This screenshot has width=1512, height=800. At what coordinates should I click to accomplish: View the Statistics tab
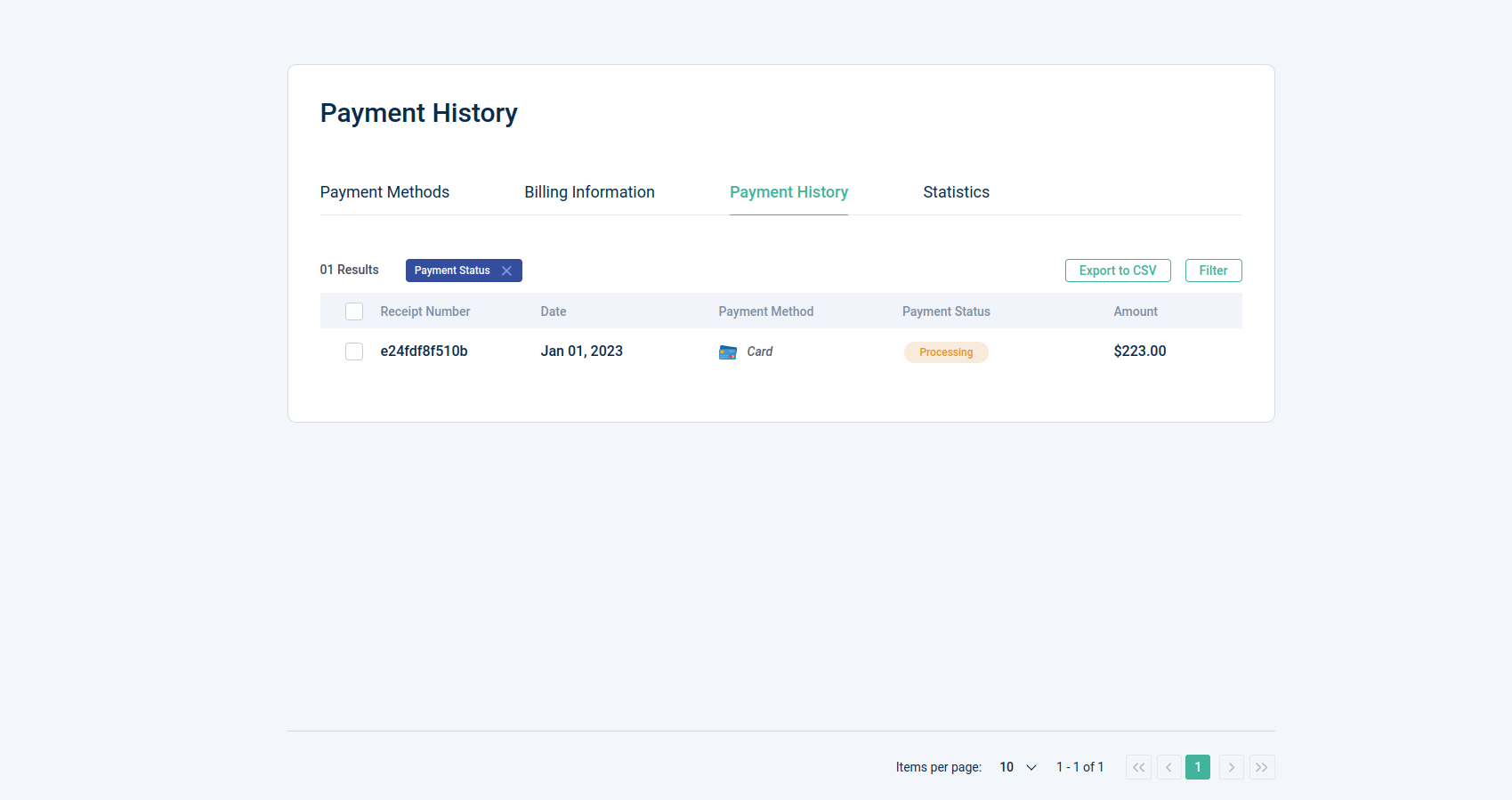click(x=956, y=192)
